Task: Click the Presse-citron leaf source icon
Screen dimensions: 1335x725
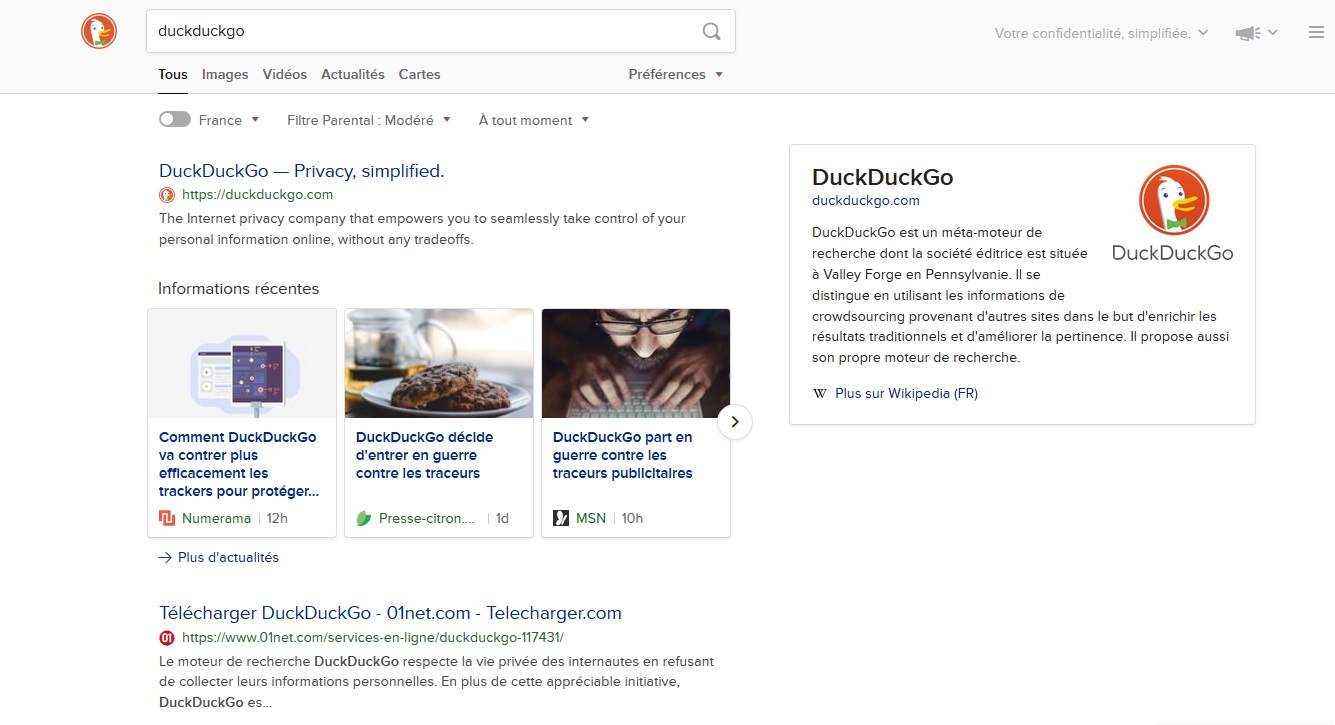Action: point(364,518)
